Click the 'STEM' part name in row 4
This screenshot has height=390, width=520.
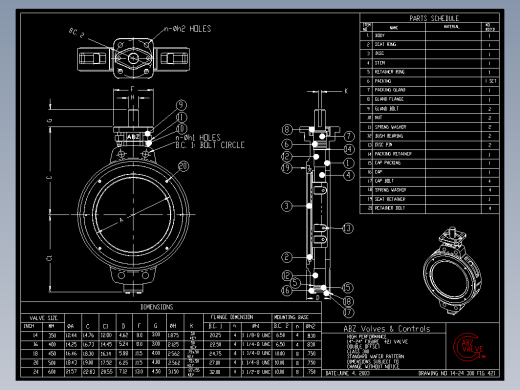point(380,63)
